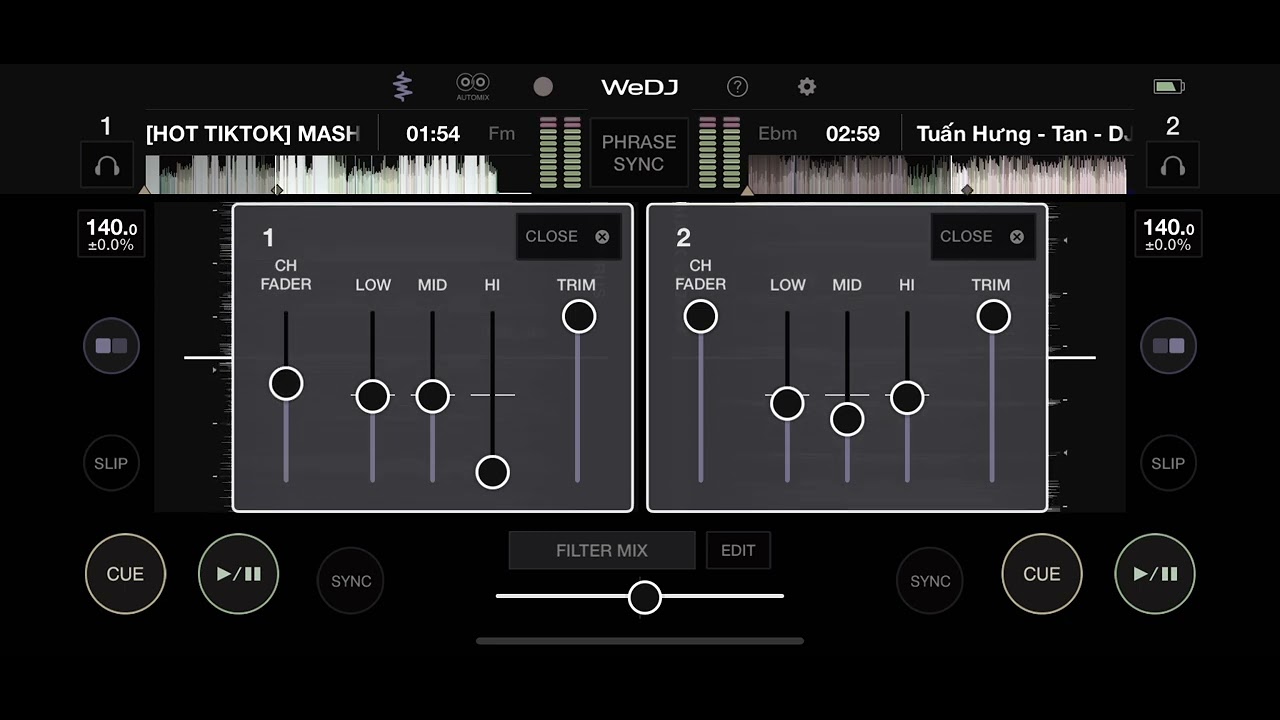
Task: Close the deck 1 mixer panel
Action: [x=568, y=237]
